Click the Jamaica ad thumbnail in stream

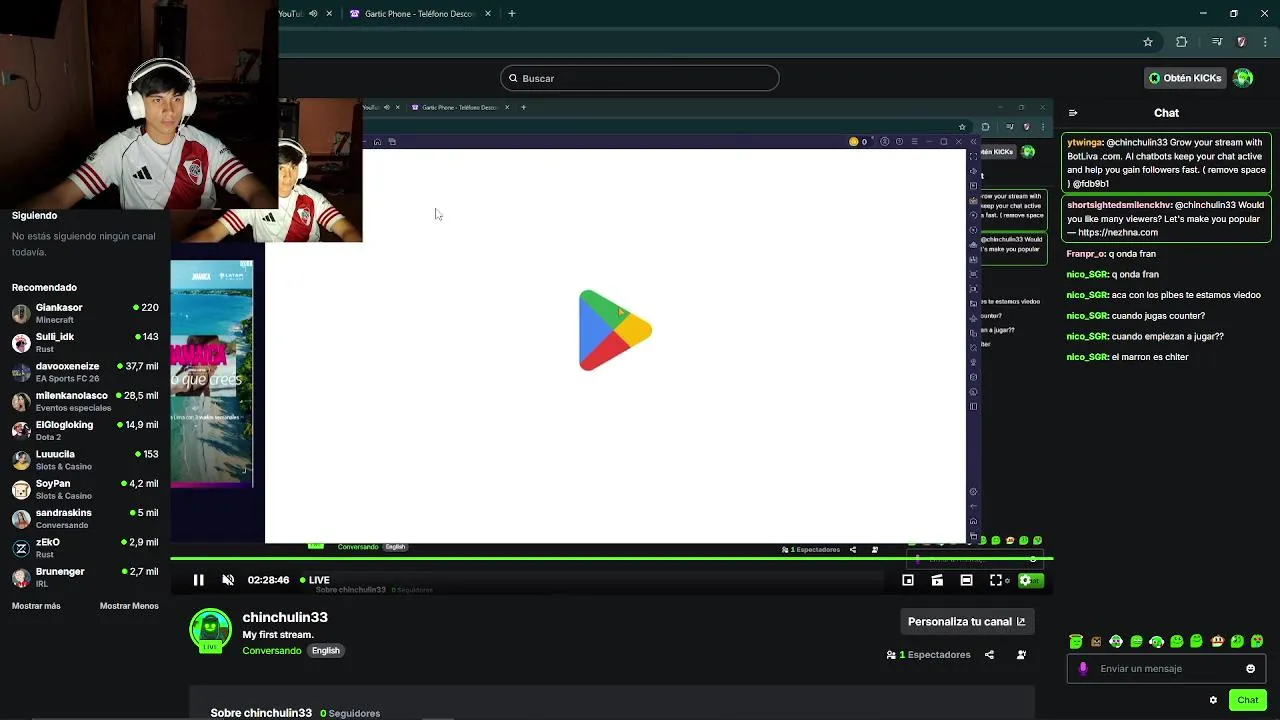(212, 374)
